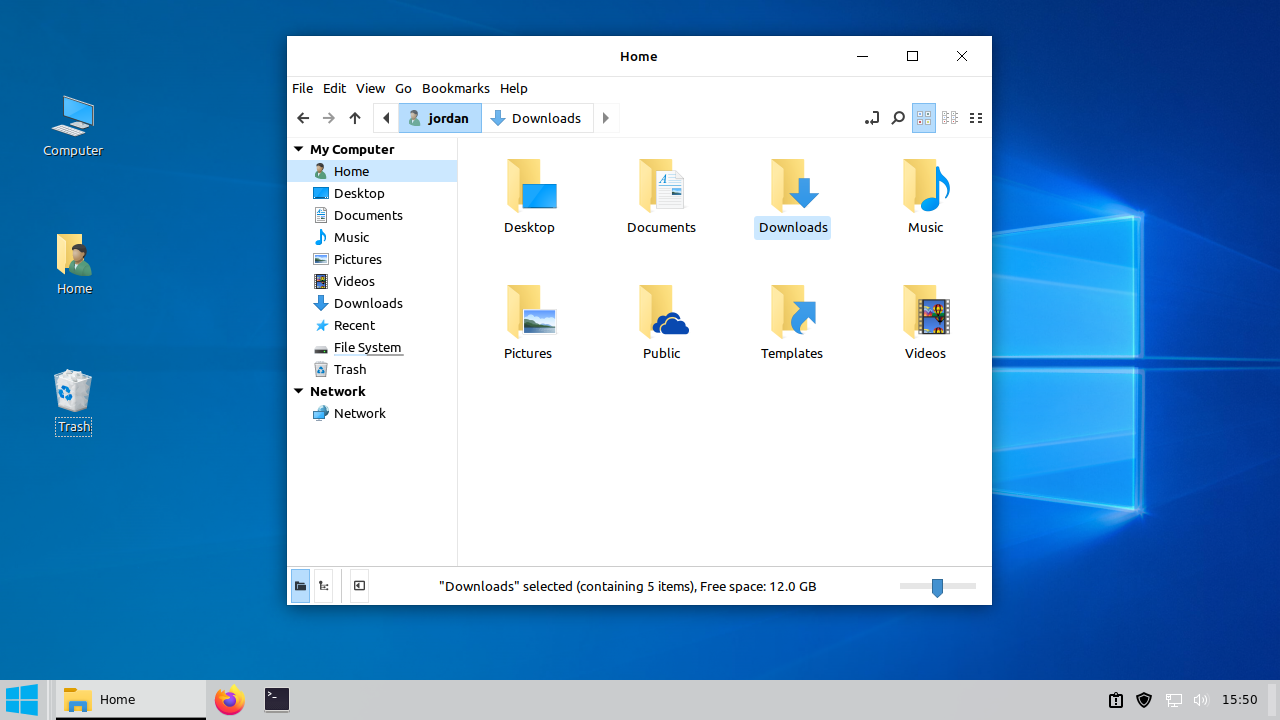
Task: Switch to compact view mode
Action: click(x=948, y=117)
